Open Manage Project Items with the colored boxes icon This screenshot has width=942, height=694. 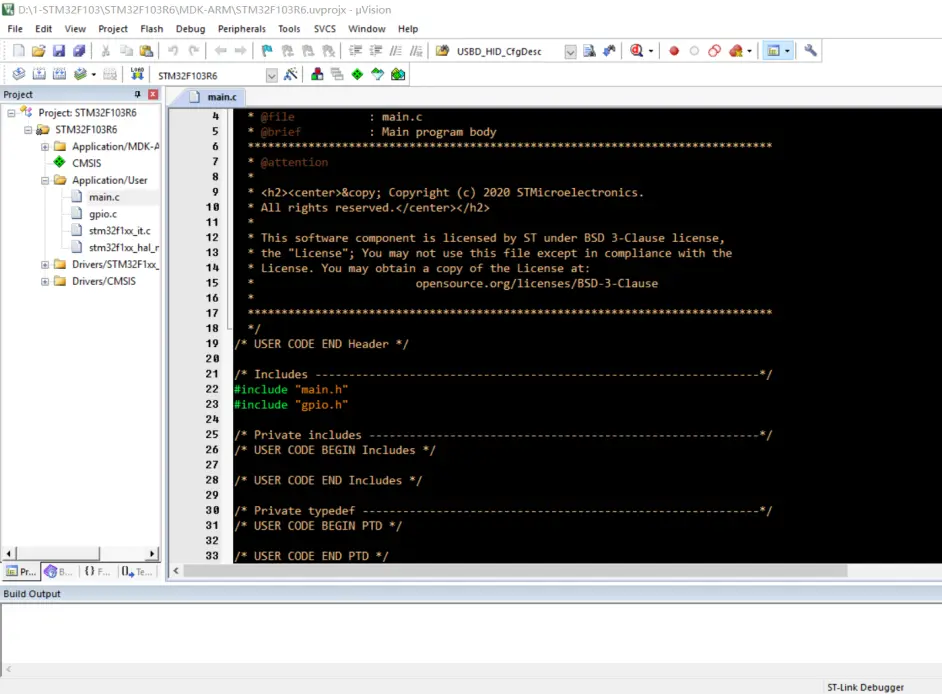[317, 75]
